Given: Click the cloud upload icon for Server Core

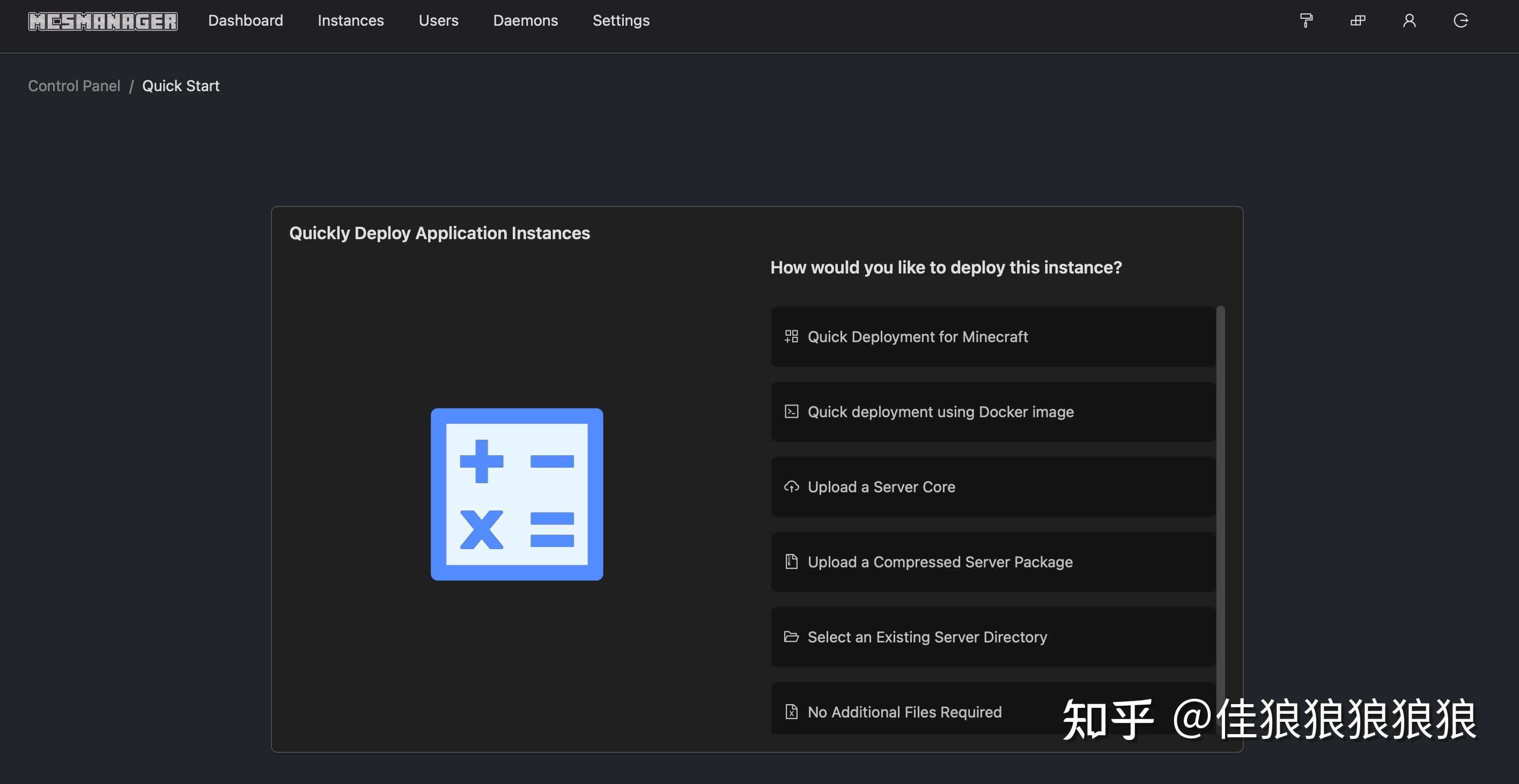Looking at the screenshot, I should tap(790, 487).
